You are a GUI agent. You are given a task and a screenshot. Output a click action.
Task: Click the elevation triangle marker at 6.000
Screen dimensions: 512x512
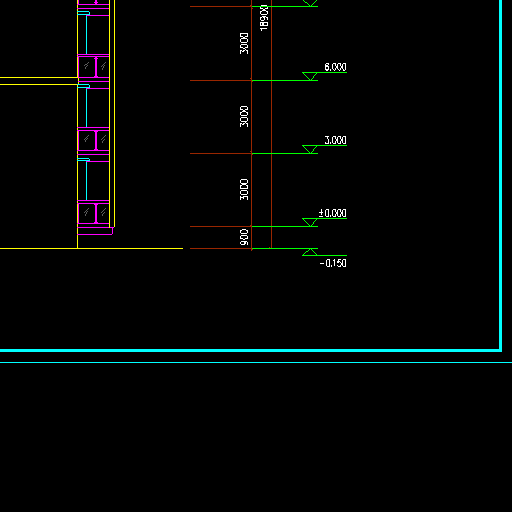point(310,76)
